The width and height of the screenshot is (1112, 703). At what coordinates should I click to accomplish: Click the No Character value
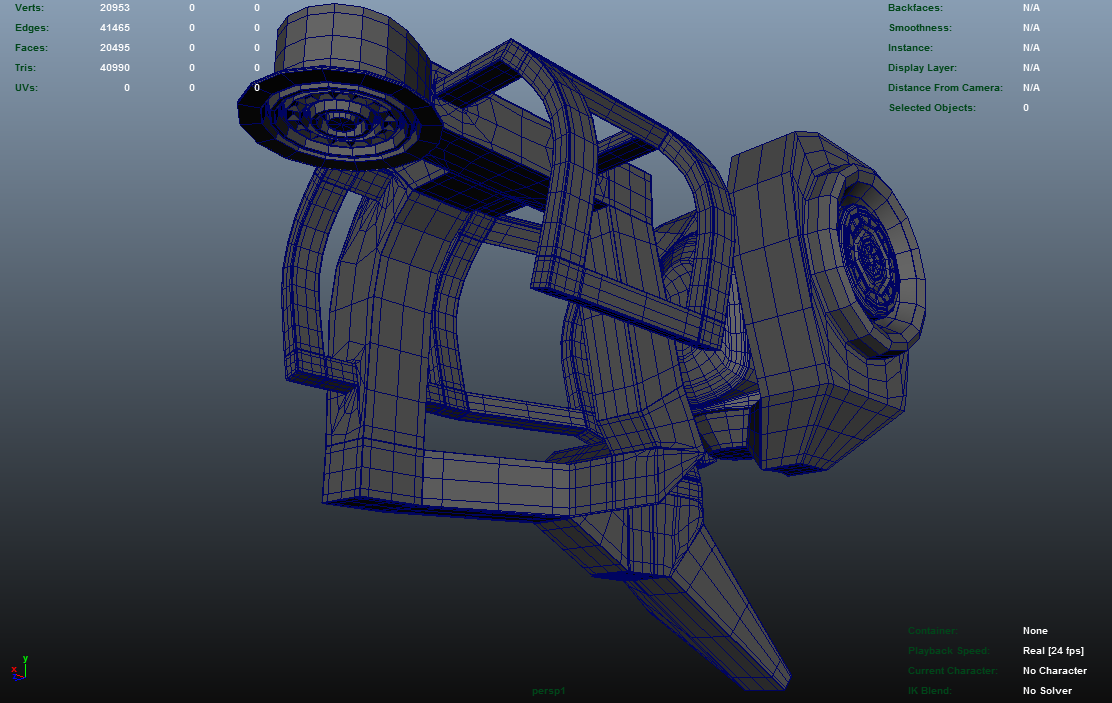click(1055, 670)
